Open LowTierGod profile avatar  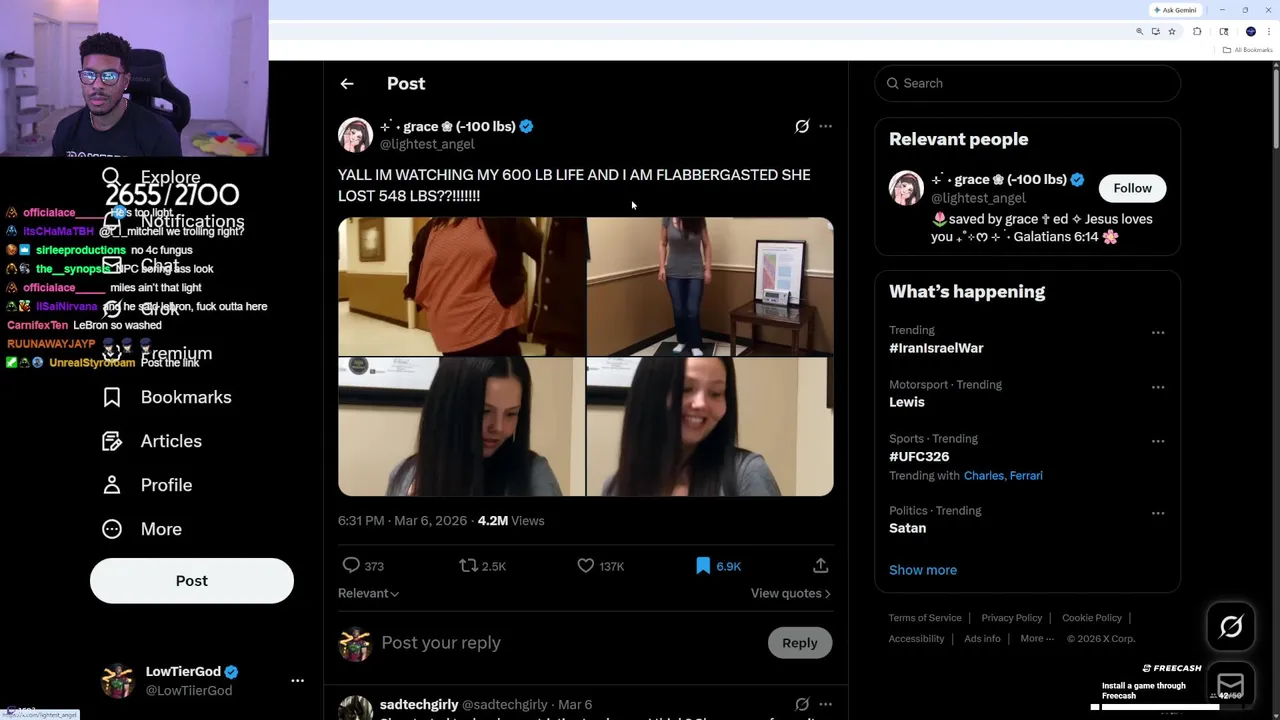click(118, 681)
